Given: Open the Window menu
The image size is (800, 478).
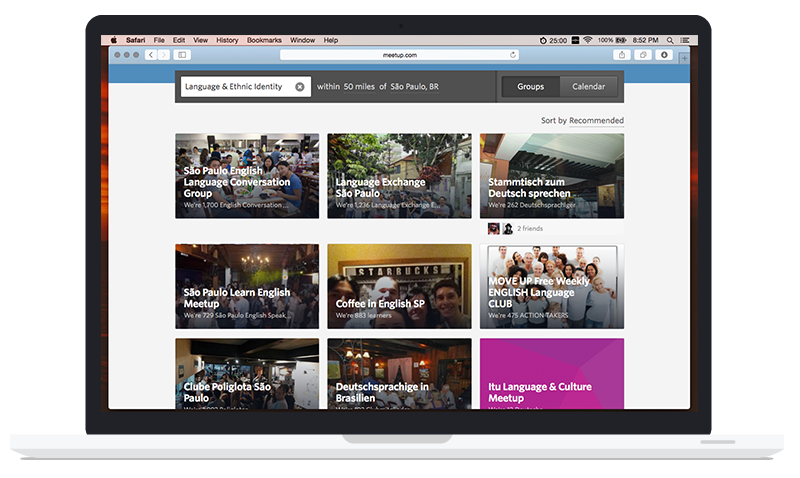Looking at the screenshot, I should (303, 40).
